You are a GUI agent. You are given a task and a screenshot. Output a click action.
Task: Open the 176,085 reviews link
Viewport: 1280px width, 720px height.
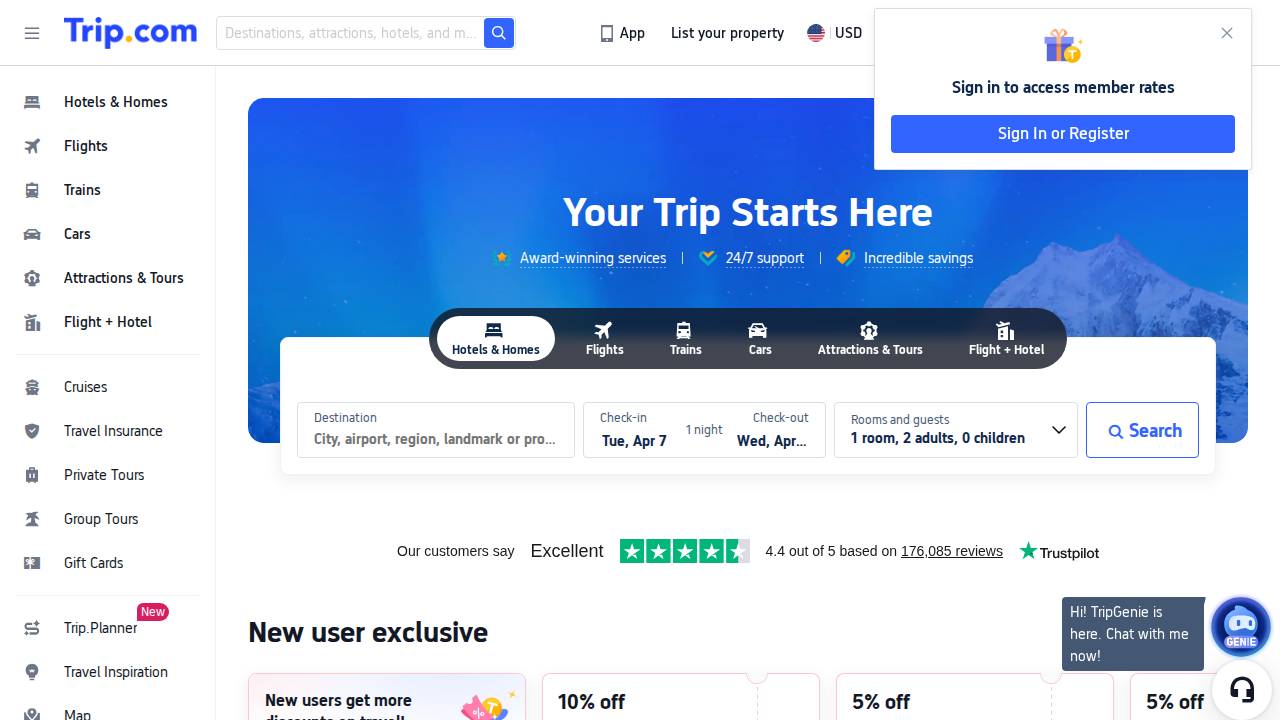tap(951, 551)
